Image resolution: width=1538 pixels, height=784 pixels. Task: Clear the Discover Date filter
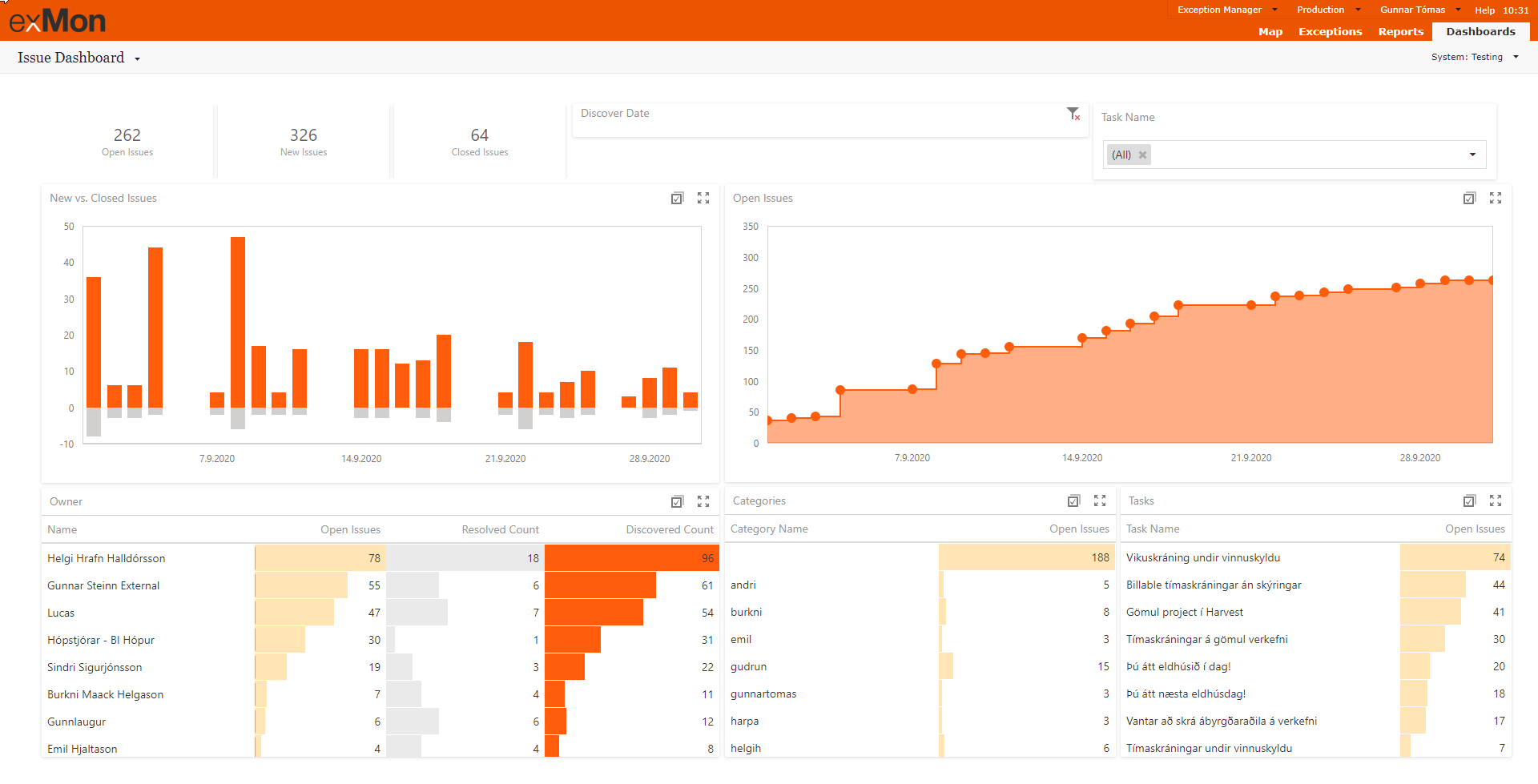tap(1073, 114)
